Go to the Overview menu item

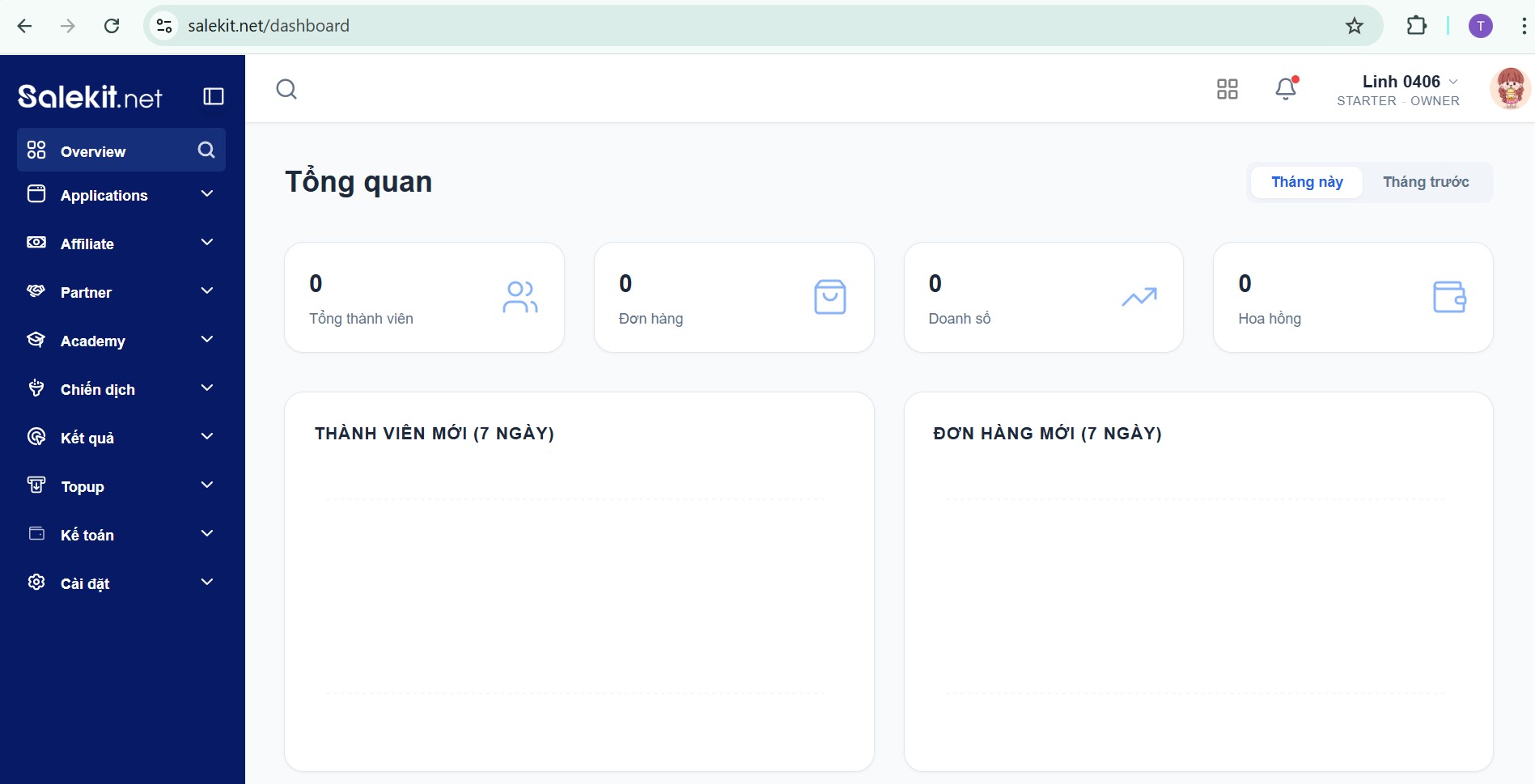(93, 151)
